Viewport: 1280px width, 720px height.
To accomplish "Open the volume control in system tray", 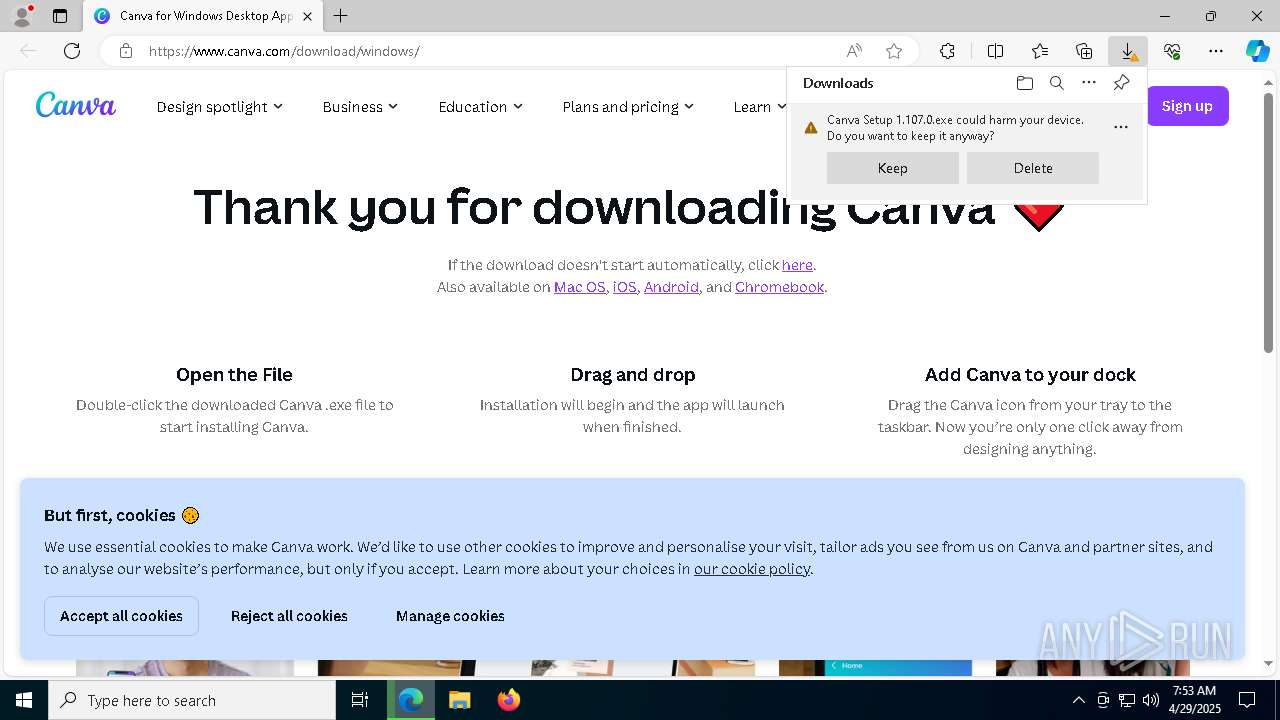I will click(x=1151, y=700).
